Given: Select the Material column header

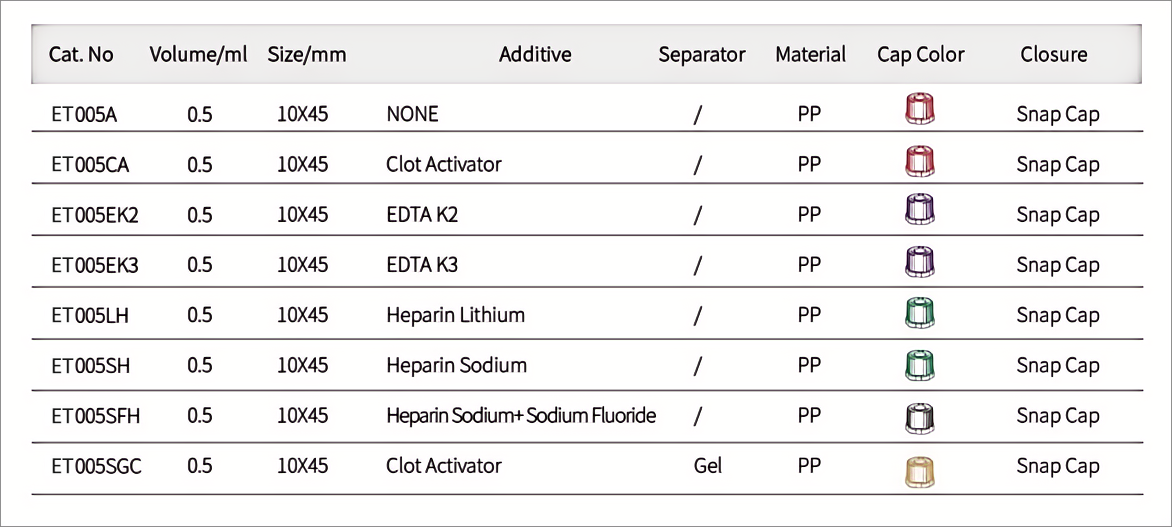Looking at the screenshot, I should (x=811, y=54).
